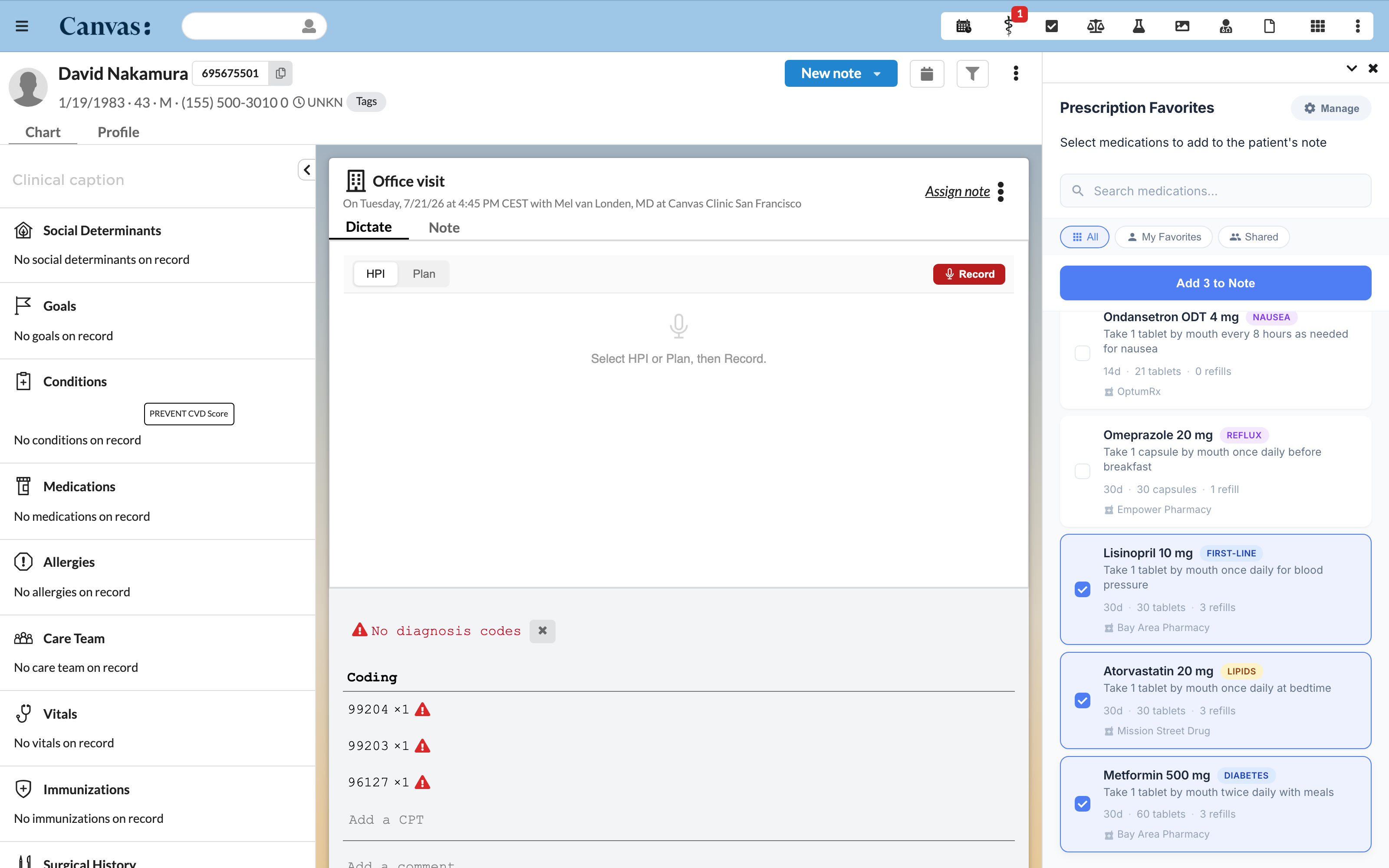Image resolution: width=1389 pixels, height=868 pixels.
Task: Uncheck the Metformin 500 mg checkbox
Action: point(1082,804)
